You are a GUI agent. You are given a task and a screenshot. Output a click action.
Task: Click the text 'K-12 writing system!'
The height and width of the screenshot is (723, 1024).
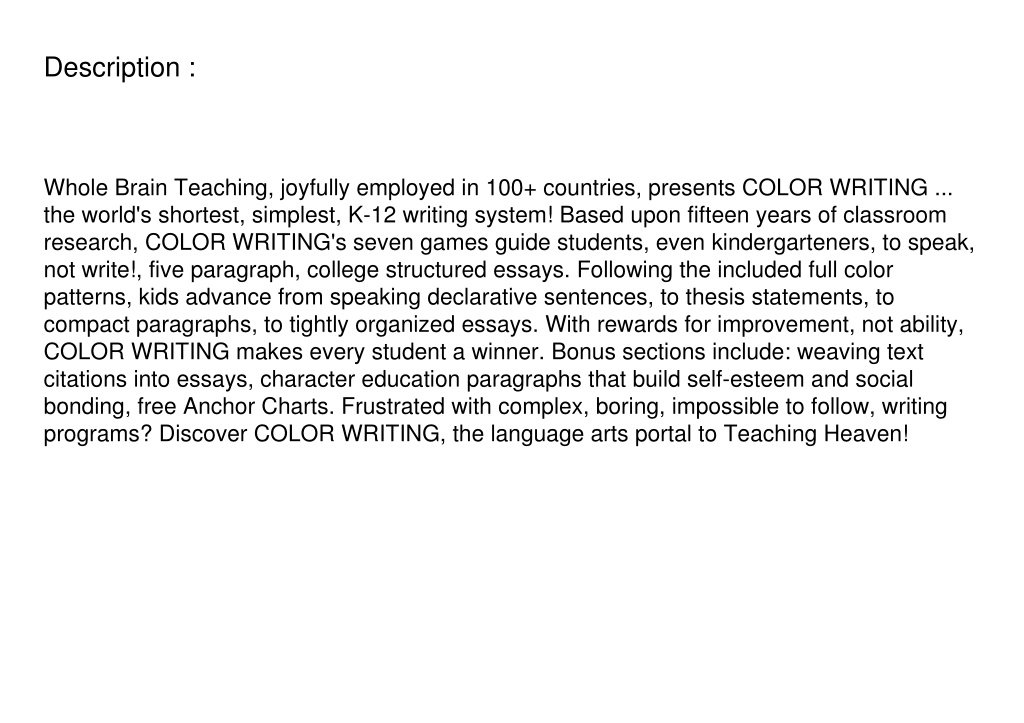pyautogui.click(x=451, y=216)
